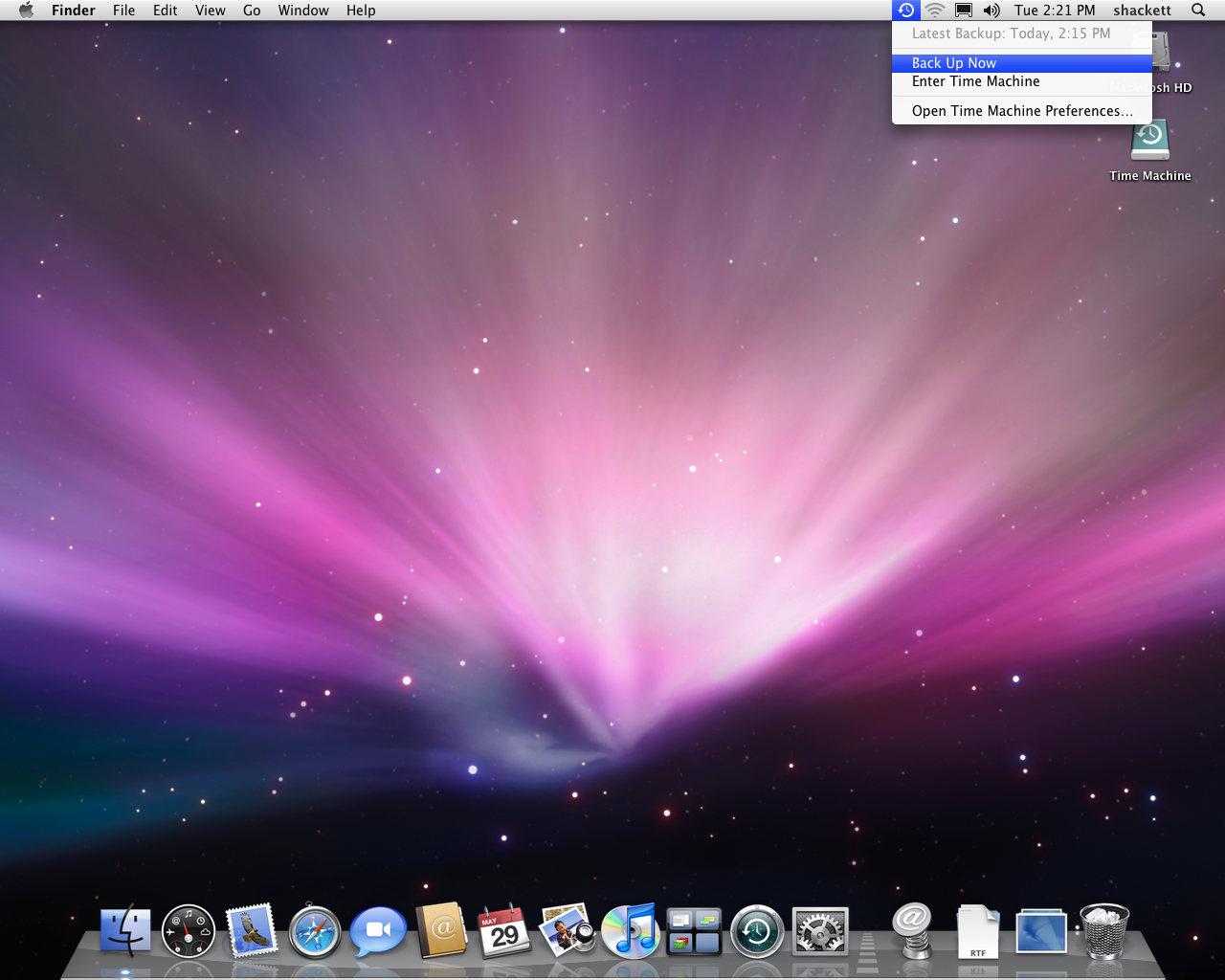Screen dimensions: 1225x980
Task: Launch Time Machine from the Dock
Action: click(757, 931)
